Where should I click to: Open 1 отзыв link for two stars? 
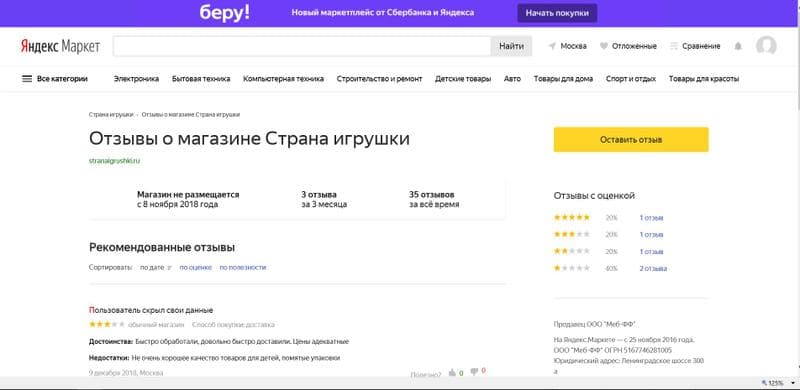click(652, 252)
